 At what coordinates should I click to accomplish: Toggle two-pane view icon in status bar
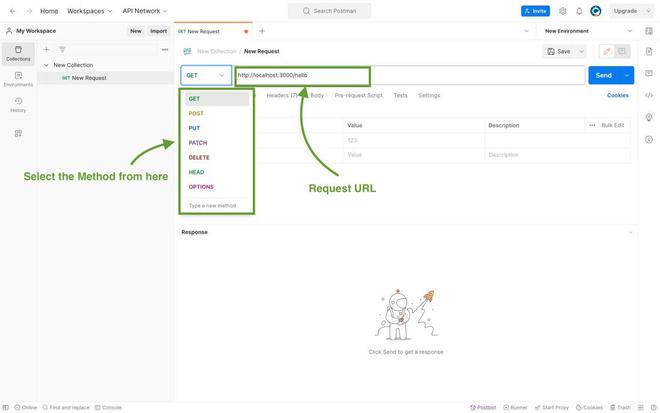(x=641, y=408)
